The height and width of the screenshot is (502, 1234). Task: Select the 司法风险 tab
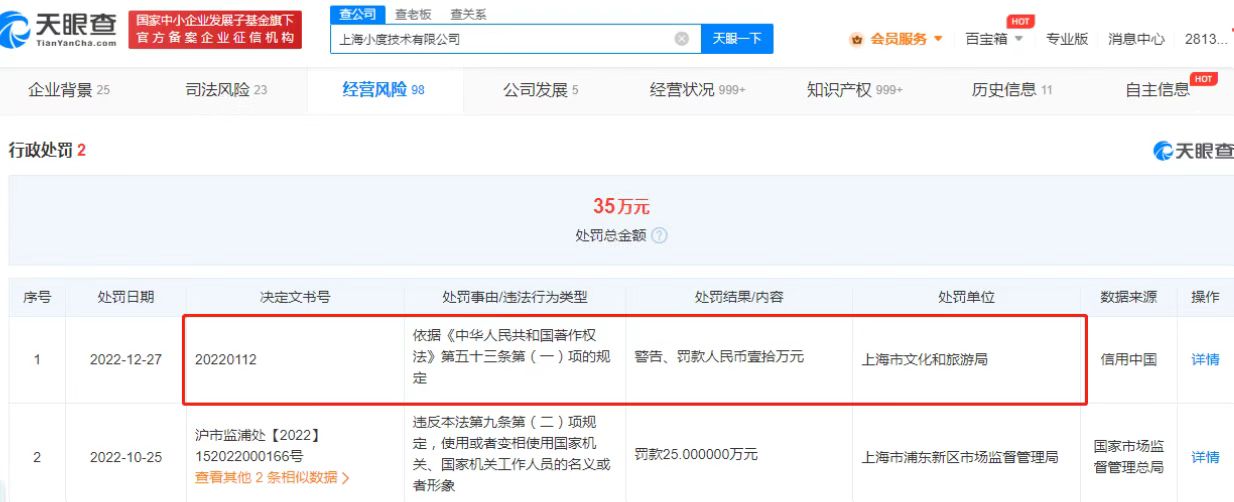tap(226, 90)
